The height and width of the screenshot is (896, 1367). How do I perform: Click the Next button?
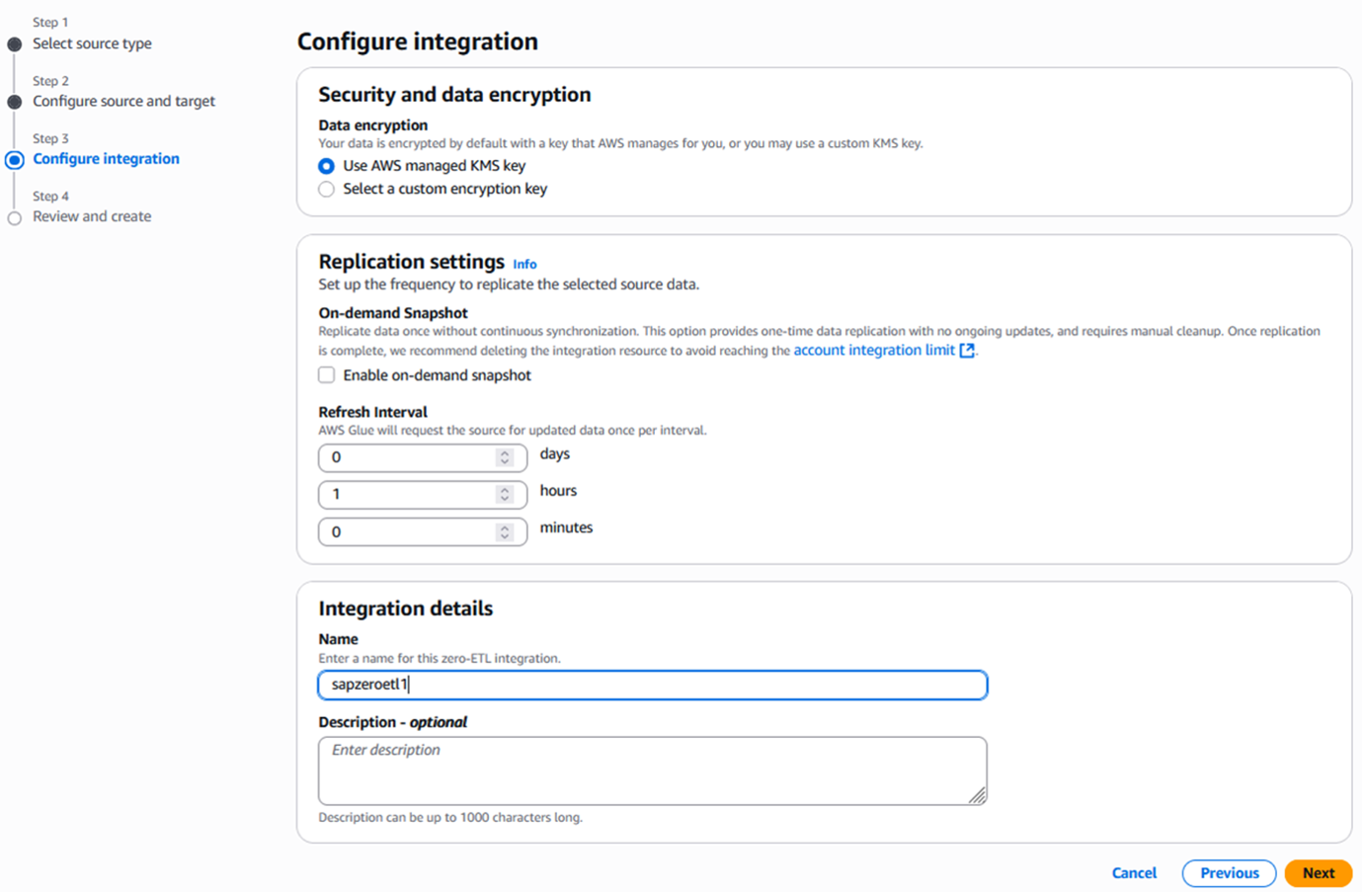[1318, 873]
